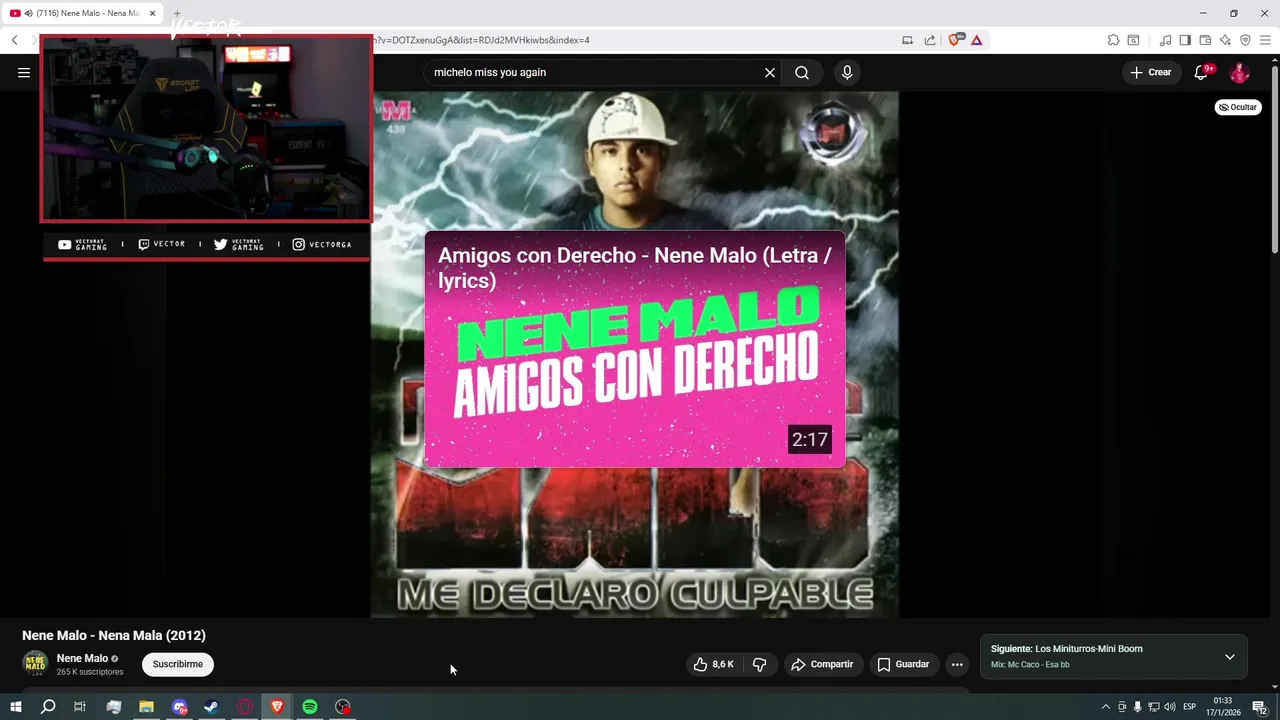Open volume control in system tray
Screen dimensions: 1280x720
click(x=1170, y=707)
